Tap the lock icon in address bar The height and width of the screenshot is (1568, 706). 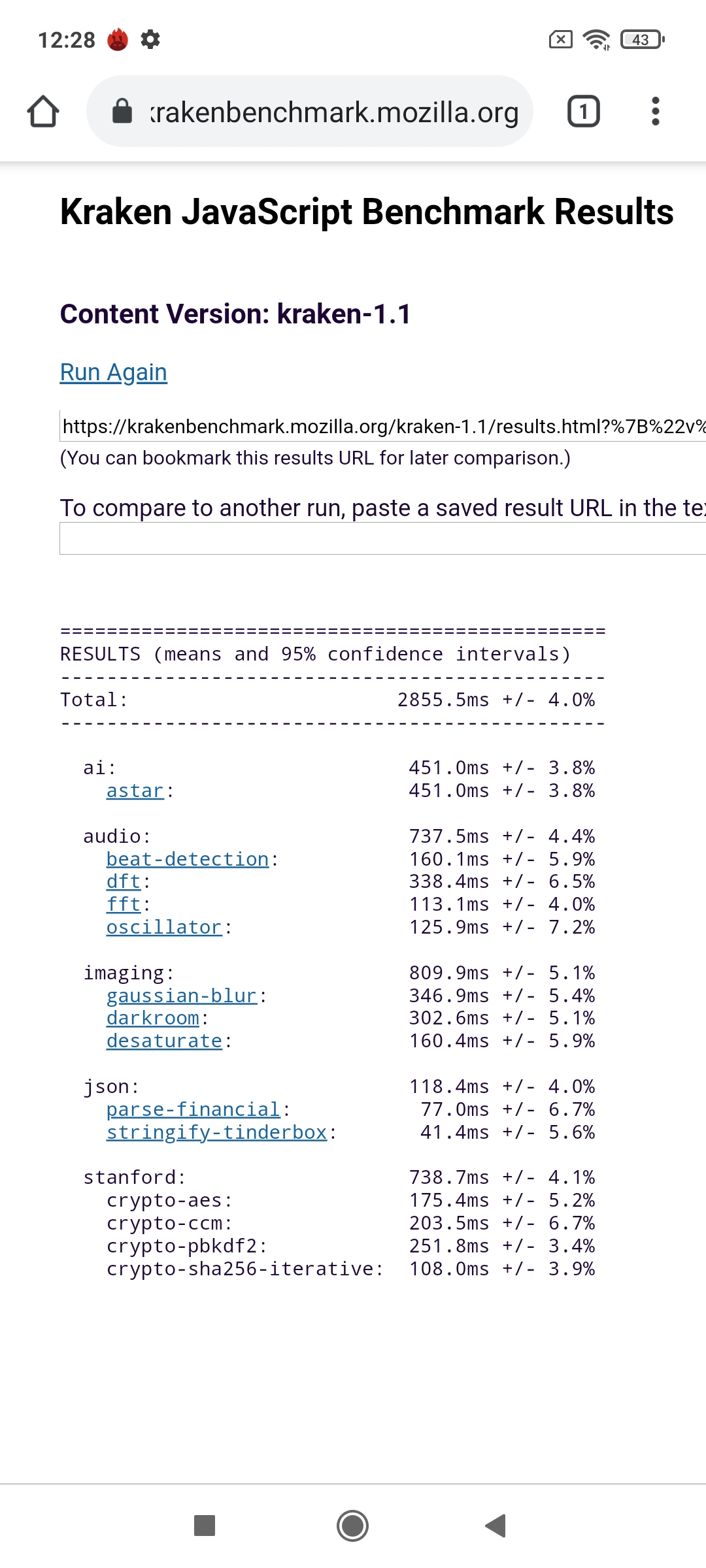coord(122,111)
